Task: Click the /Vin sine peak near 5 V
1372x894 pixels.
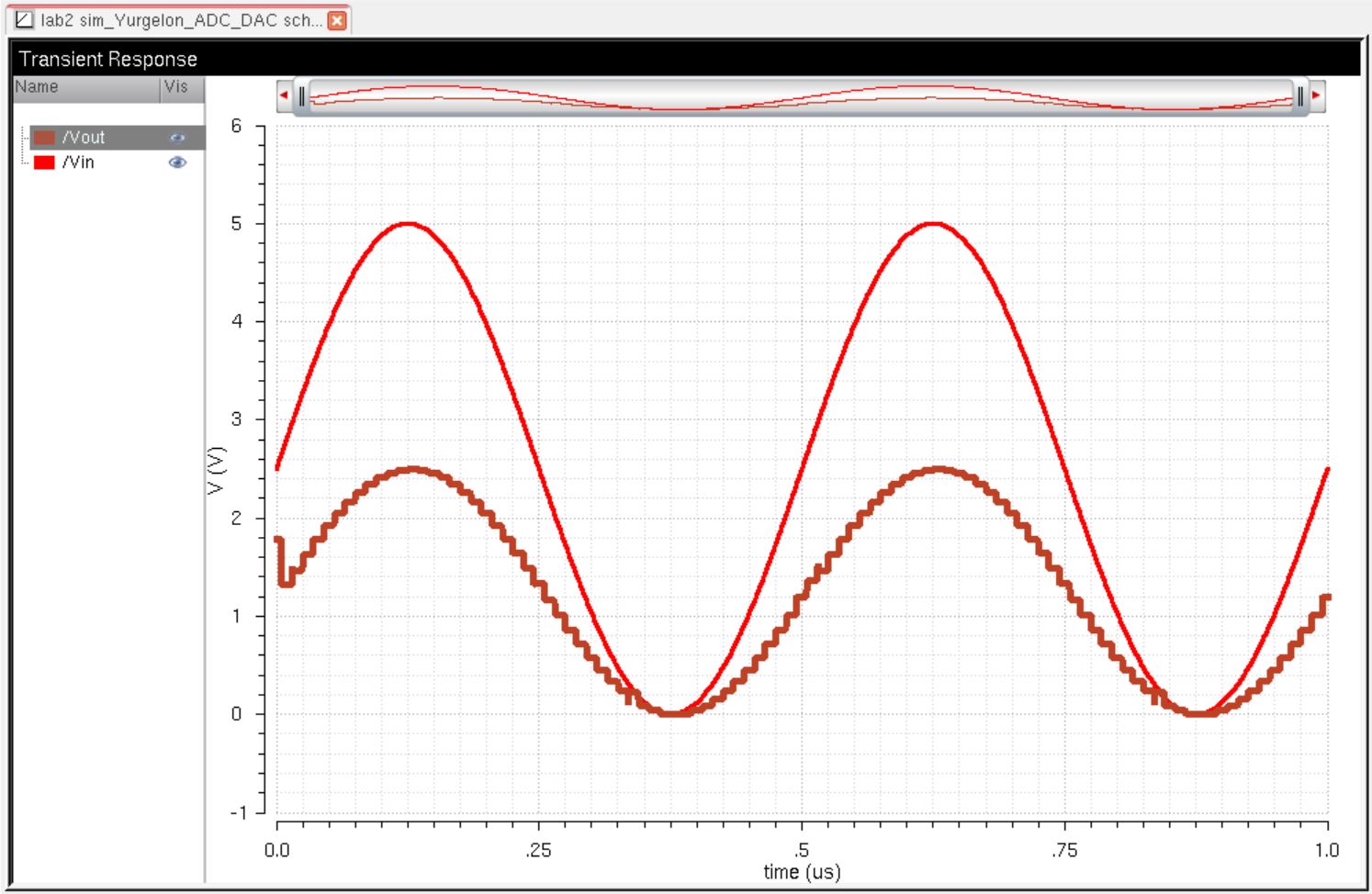Action: pyautogui.click(x=408, y=223)
